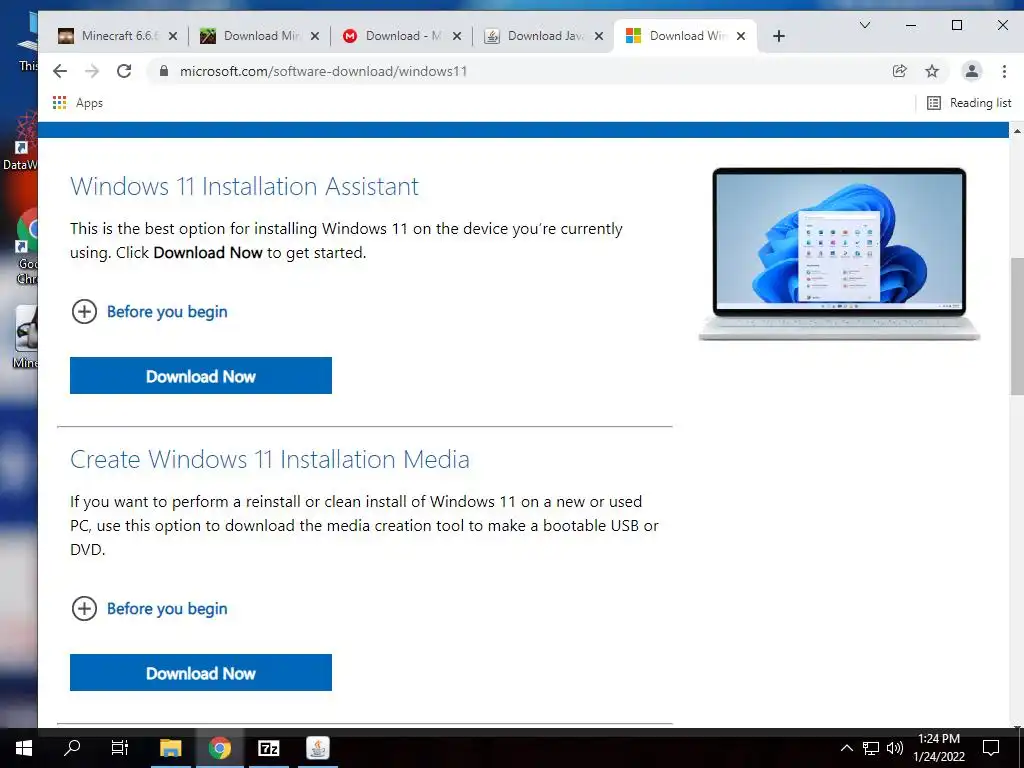This screenshot has width=1024, height=768.
Task: Click the Chrome taskbar icon
Action: tap(220, 748)
